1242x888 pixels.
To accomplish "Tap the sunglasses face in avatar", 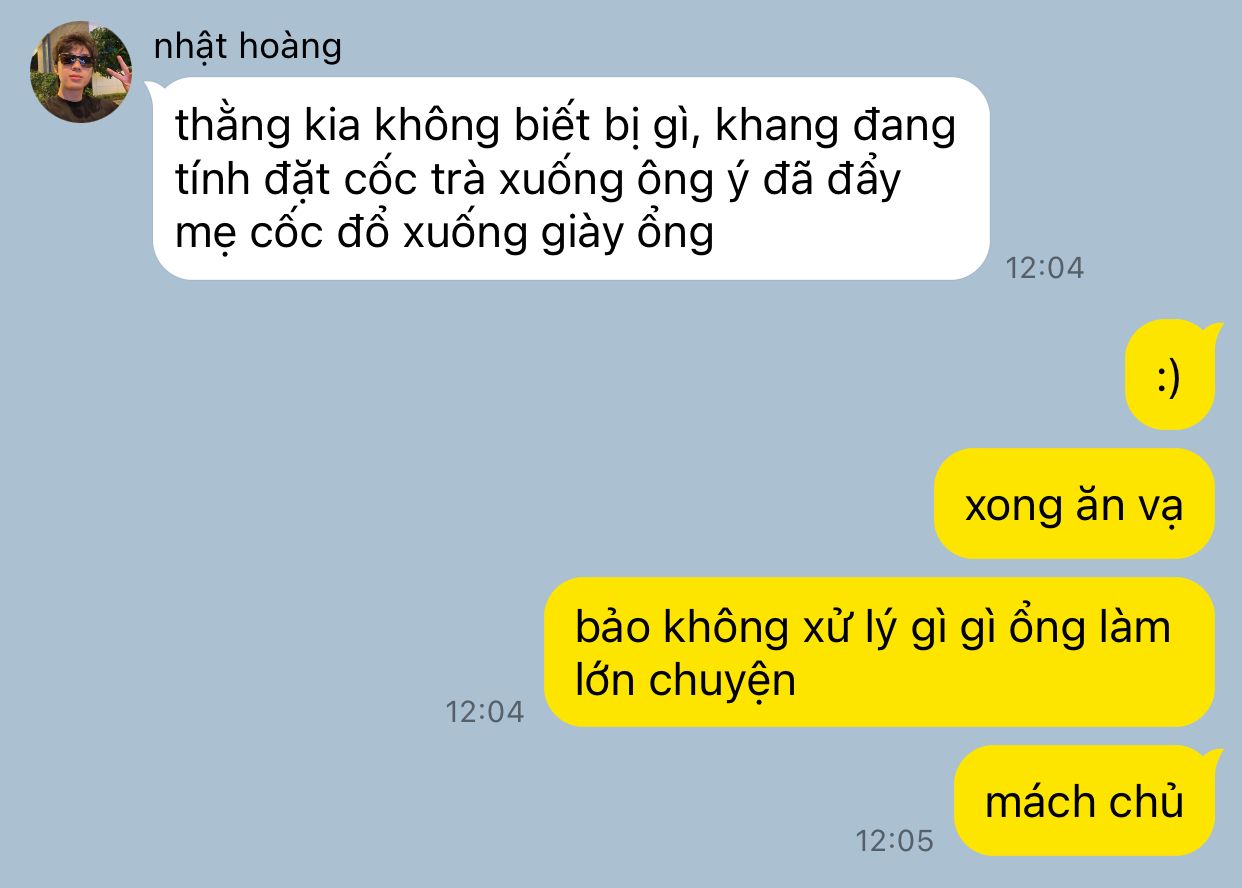I will point(76,62).
